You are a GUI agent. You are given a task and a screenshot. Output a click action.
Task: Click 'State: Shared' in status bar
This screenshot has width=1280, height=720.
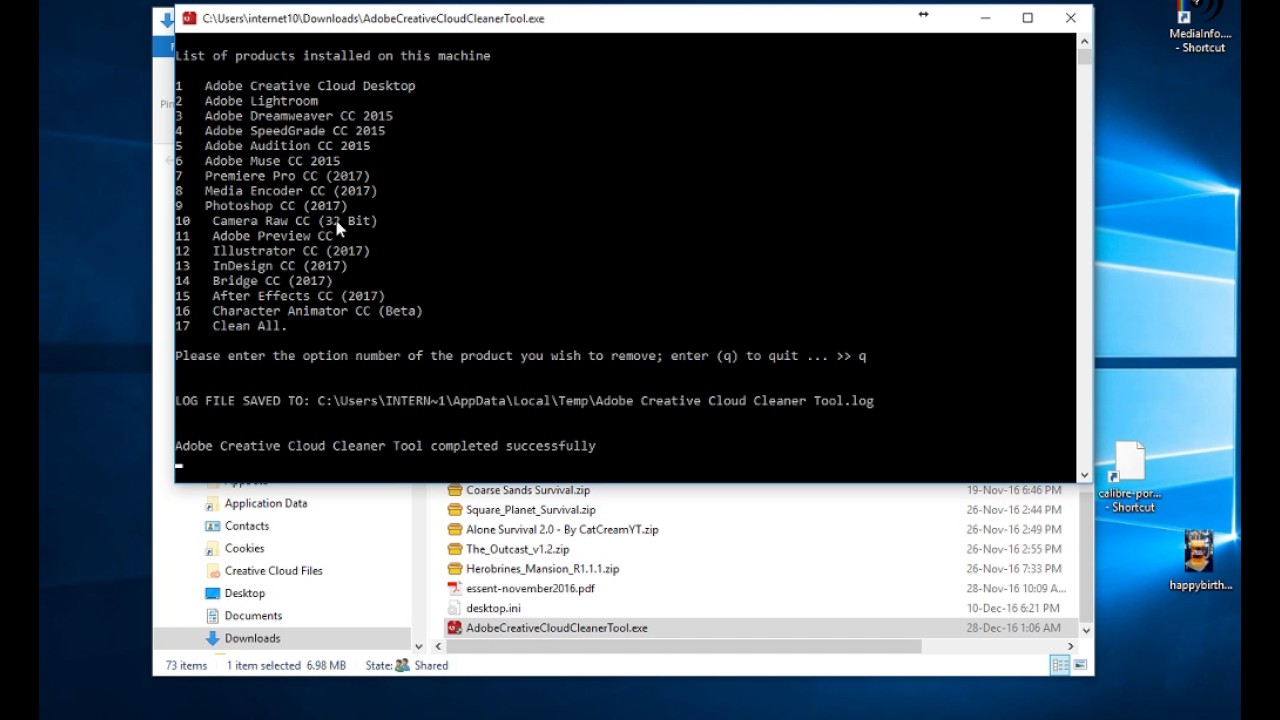pos(407,665)
